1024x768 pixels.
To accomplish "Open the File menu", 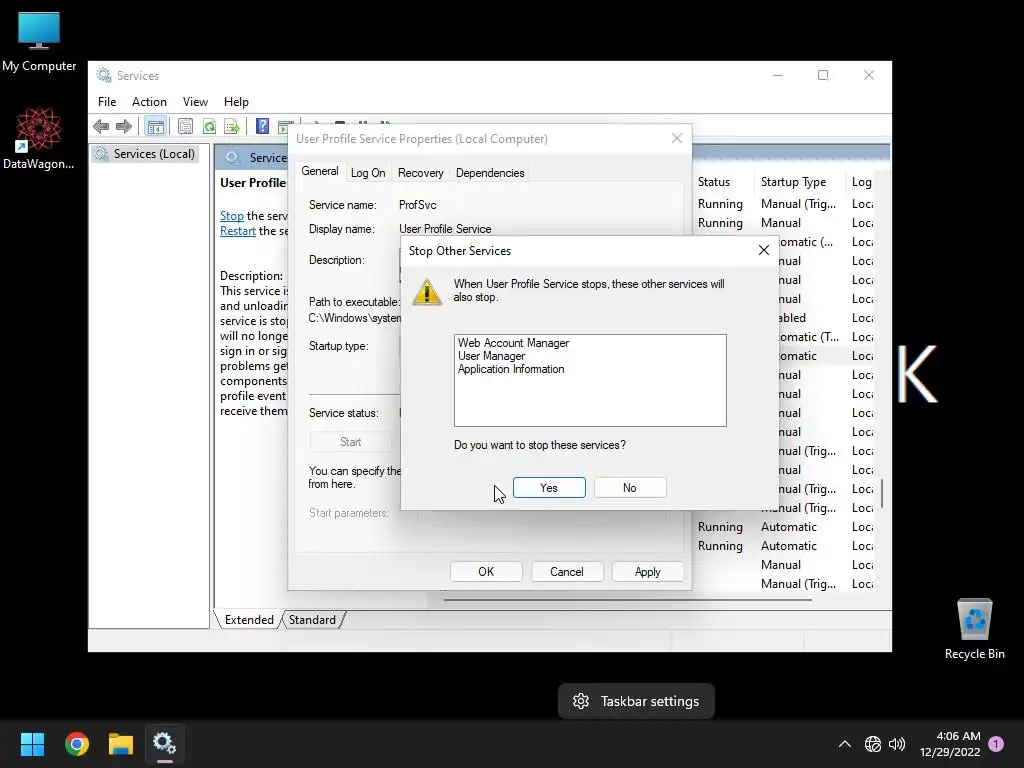I will [x=107, y=102].
